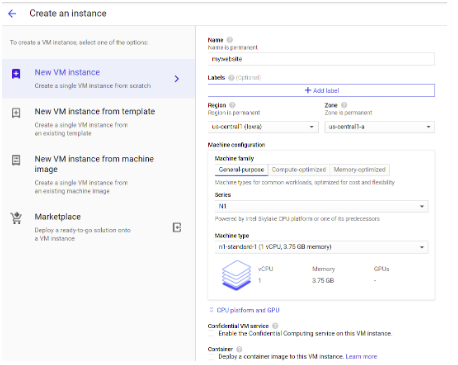Select the Memory-optimized machine family tab
This screenshot has height=365, width=458.
click(x=359, y=170)
